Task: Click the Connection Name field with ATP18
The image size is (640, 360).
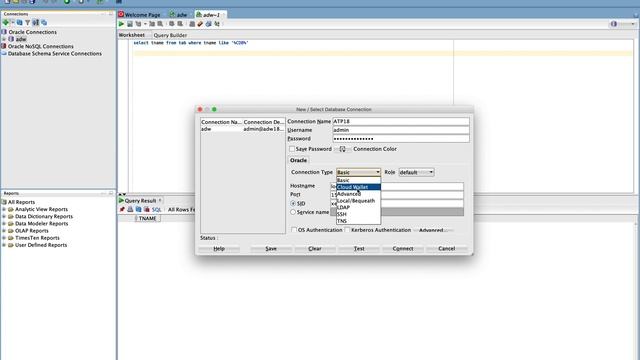Action: tap(401, 121)
